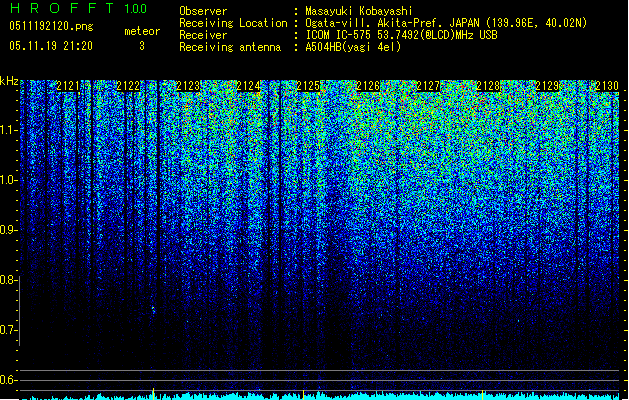The image size is (629, 400).
Task: Click the Receiving antenna label
Action: coord(230,47)
